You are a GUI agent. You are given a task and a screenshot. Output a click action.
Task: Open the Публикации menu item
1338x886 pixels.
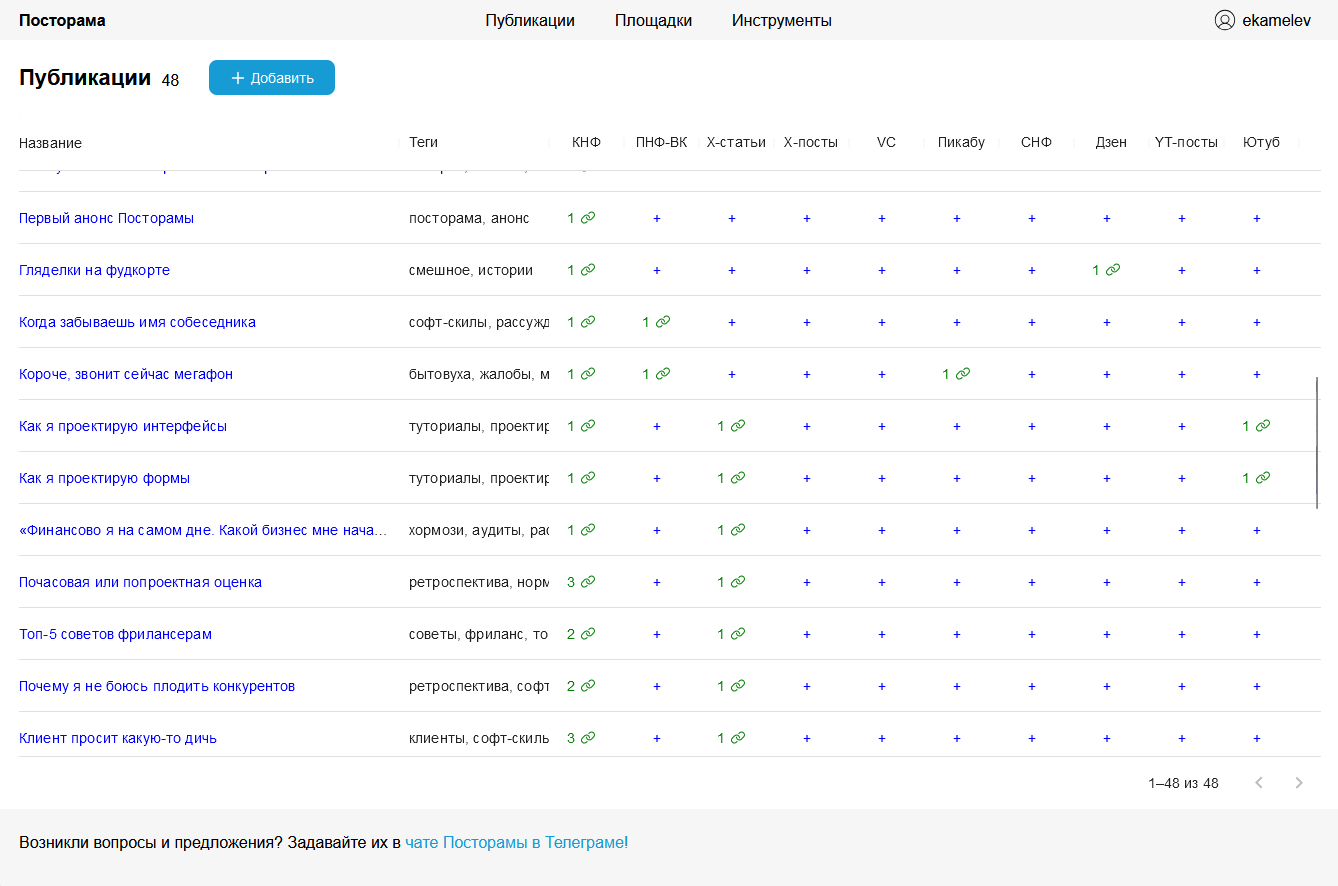[x=530, y=20]
